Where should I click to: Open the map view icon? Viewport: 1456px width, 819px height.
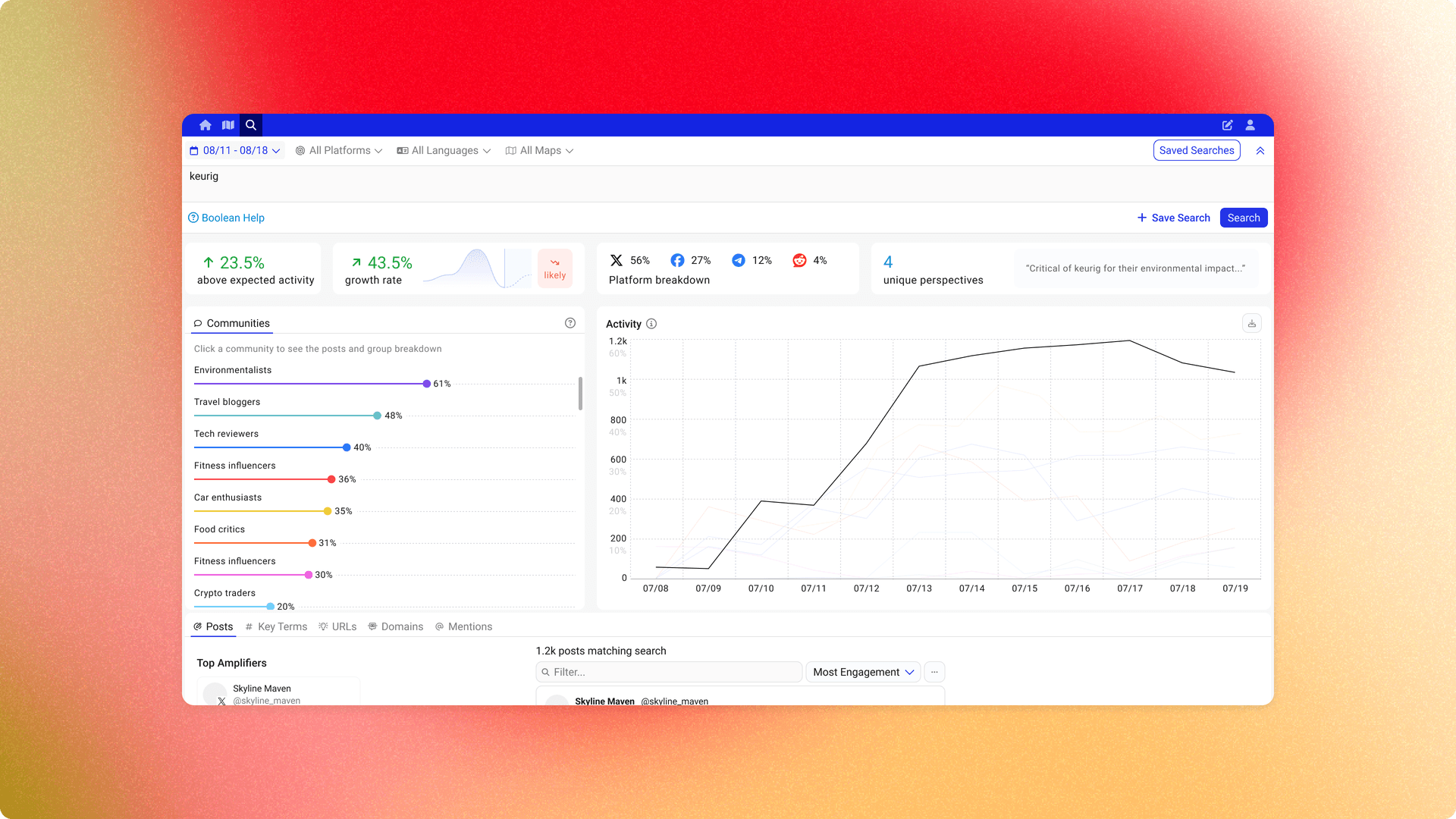tap(227, 125)
